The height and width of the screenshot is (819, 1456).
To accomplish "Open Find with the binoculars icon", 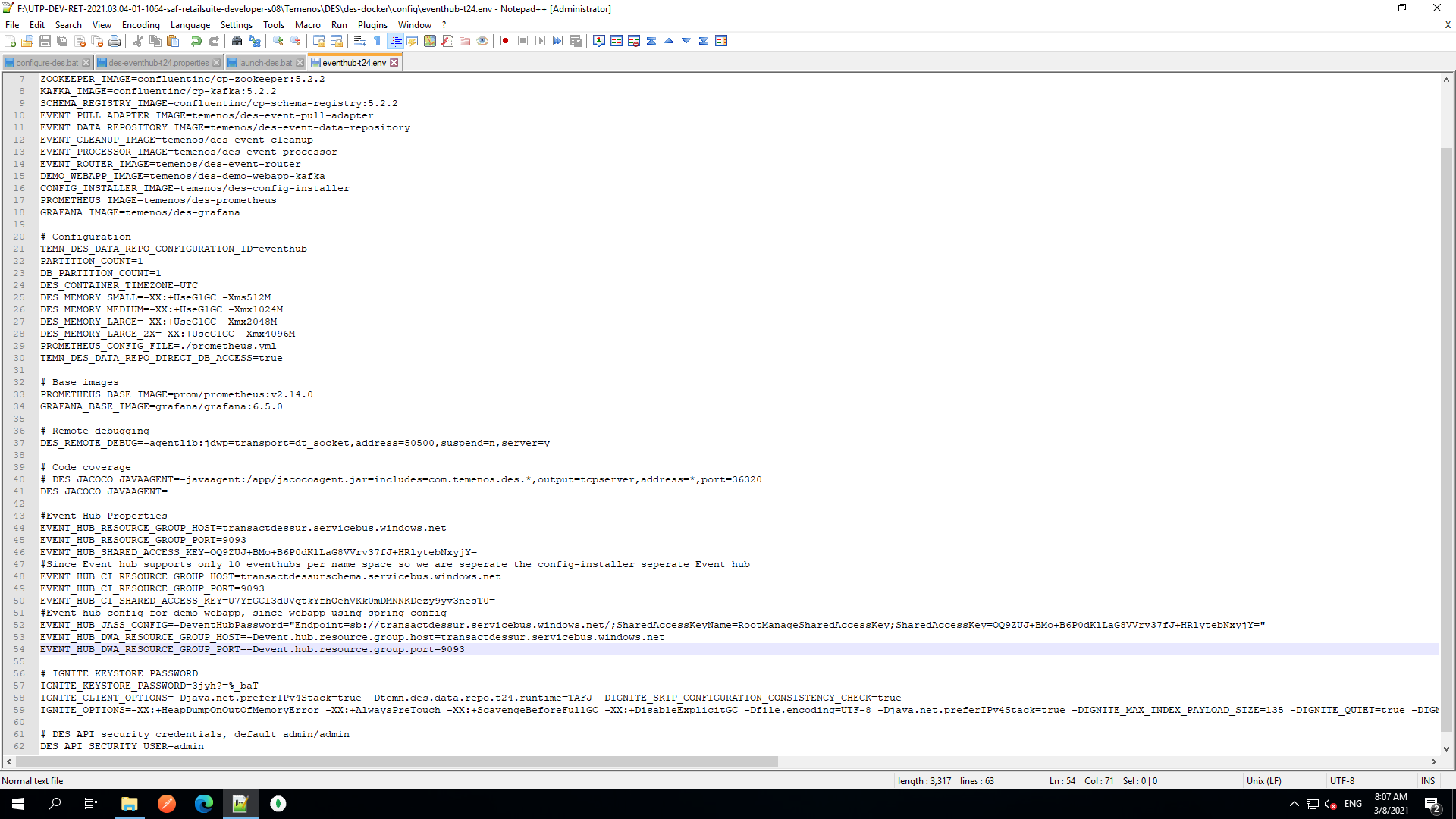I will tap(237, 41).
